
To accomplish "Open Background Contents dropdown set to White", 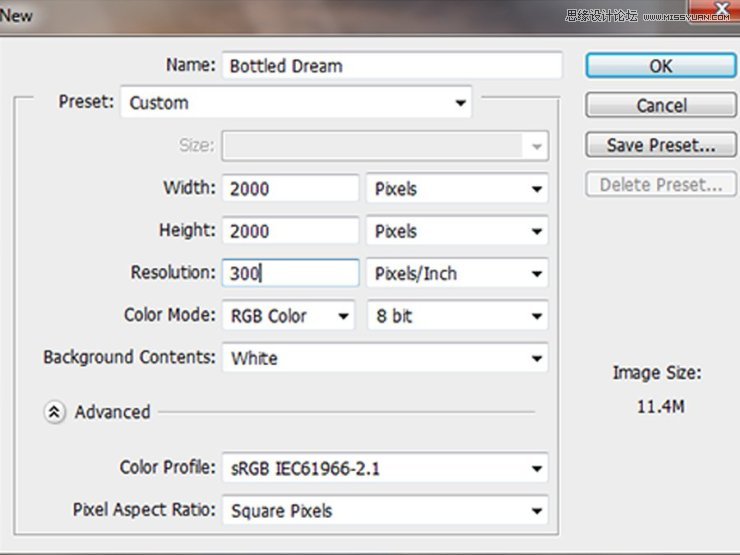I will tap(385, 358).
